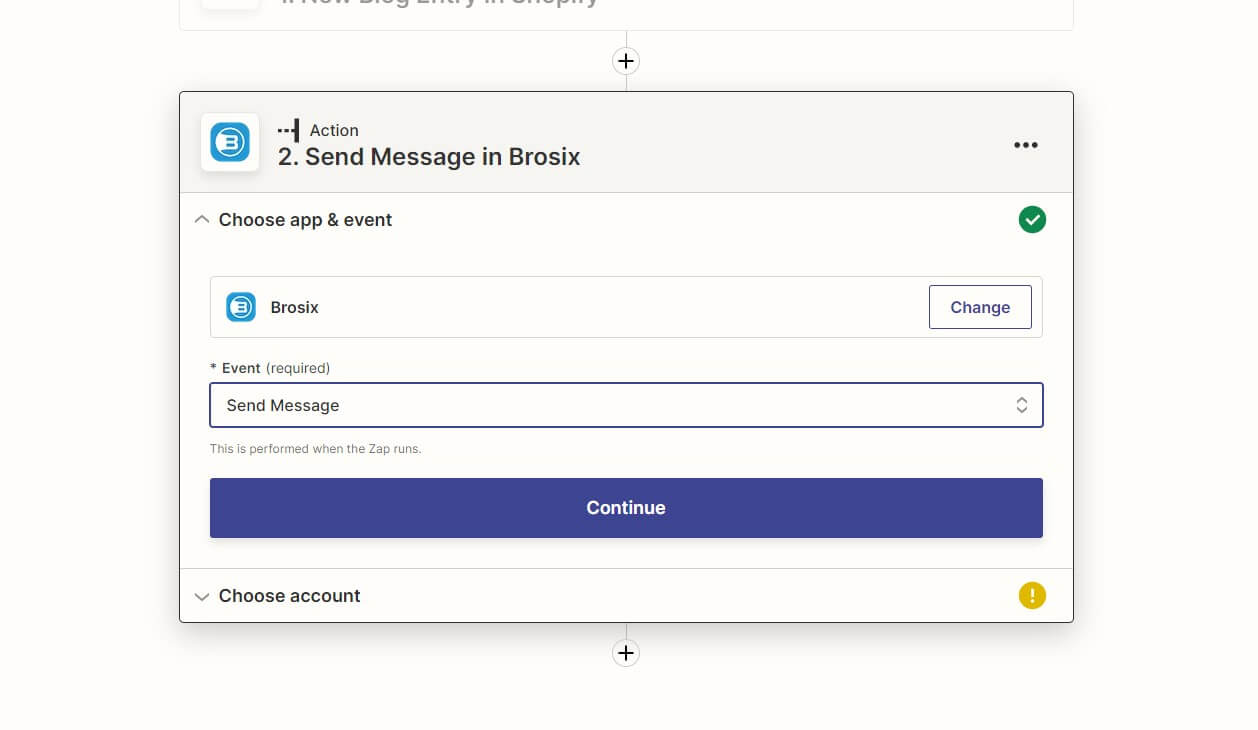Select the Choose account section title

point(289,596)
